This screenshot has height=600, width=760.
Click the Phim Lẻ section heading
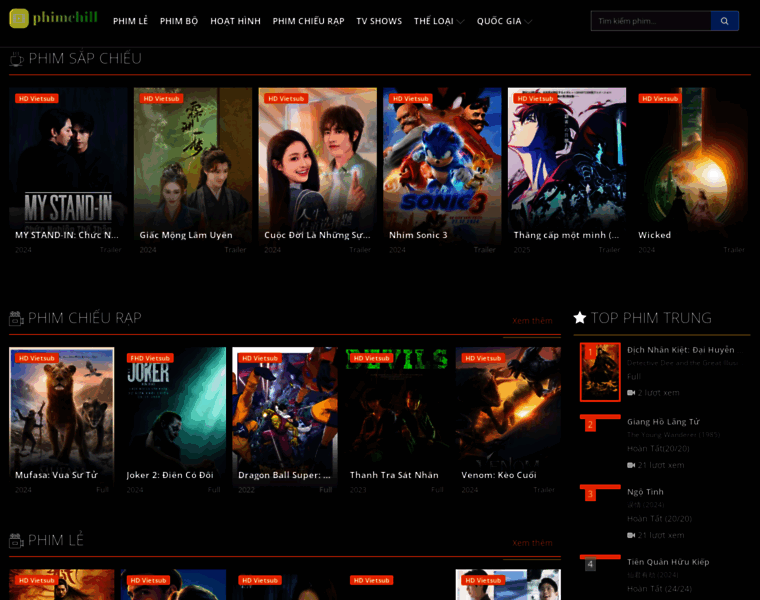(56, 540)
